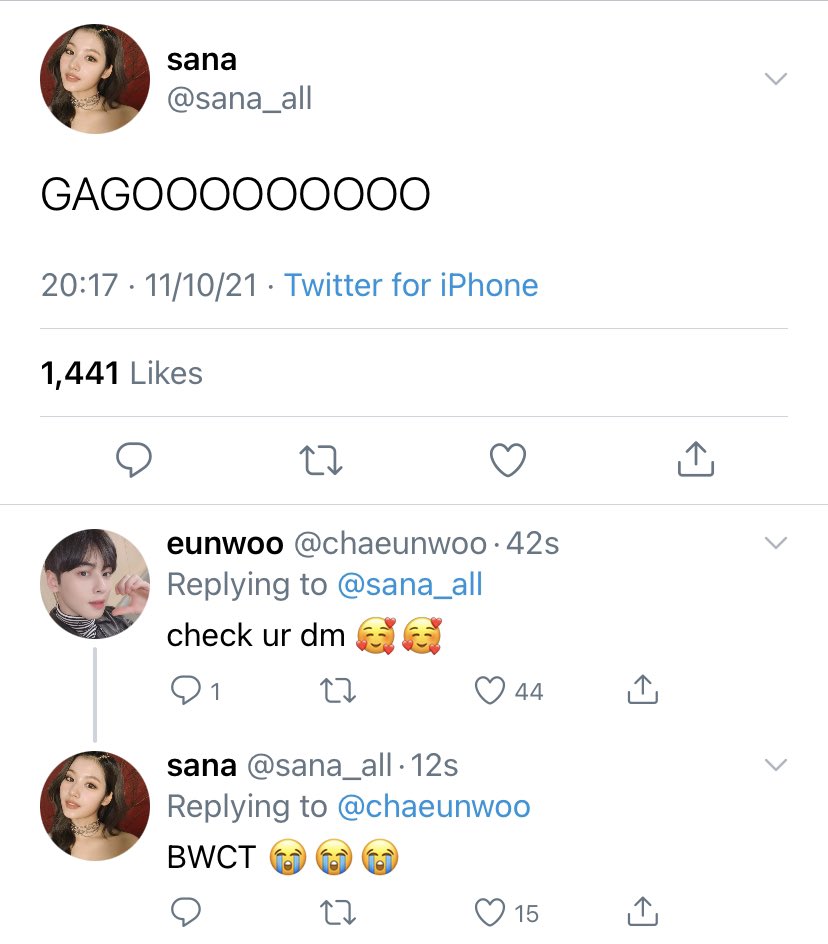
Task: Open options chevron on main tweet
Action: (776, 78)
